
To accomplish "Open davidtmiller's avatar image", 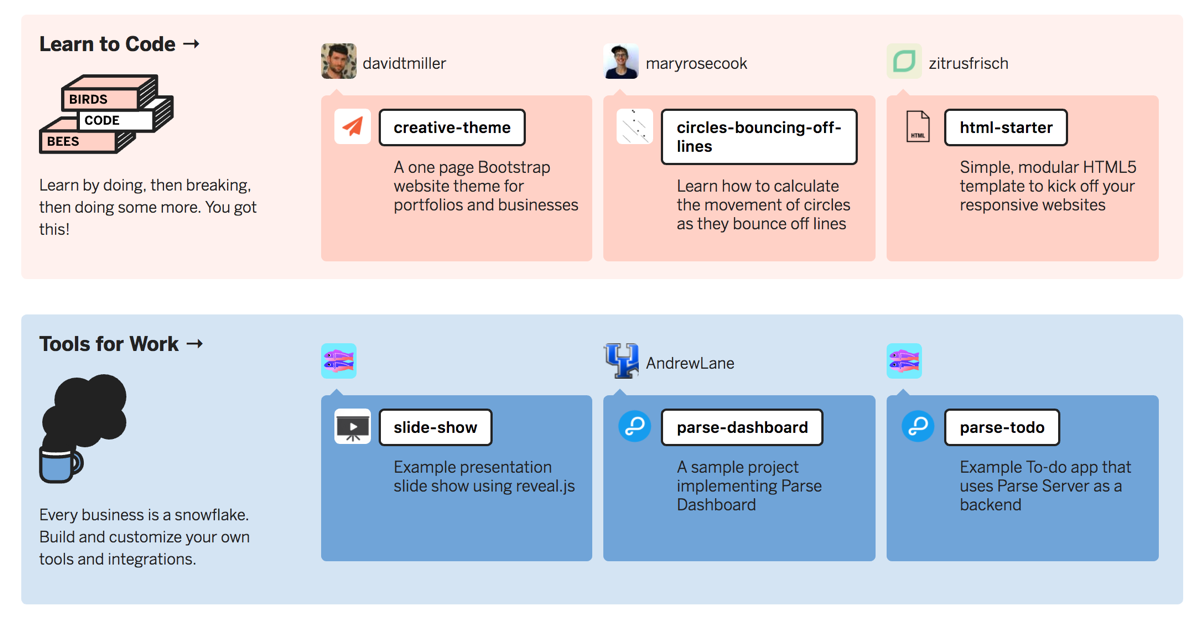I will pyautogui.click(x=339, y=62).
